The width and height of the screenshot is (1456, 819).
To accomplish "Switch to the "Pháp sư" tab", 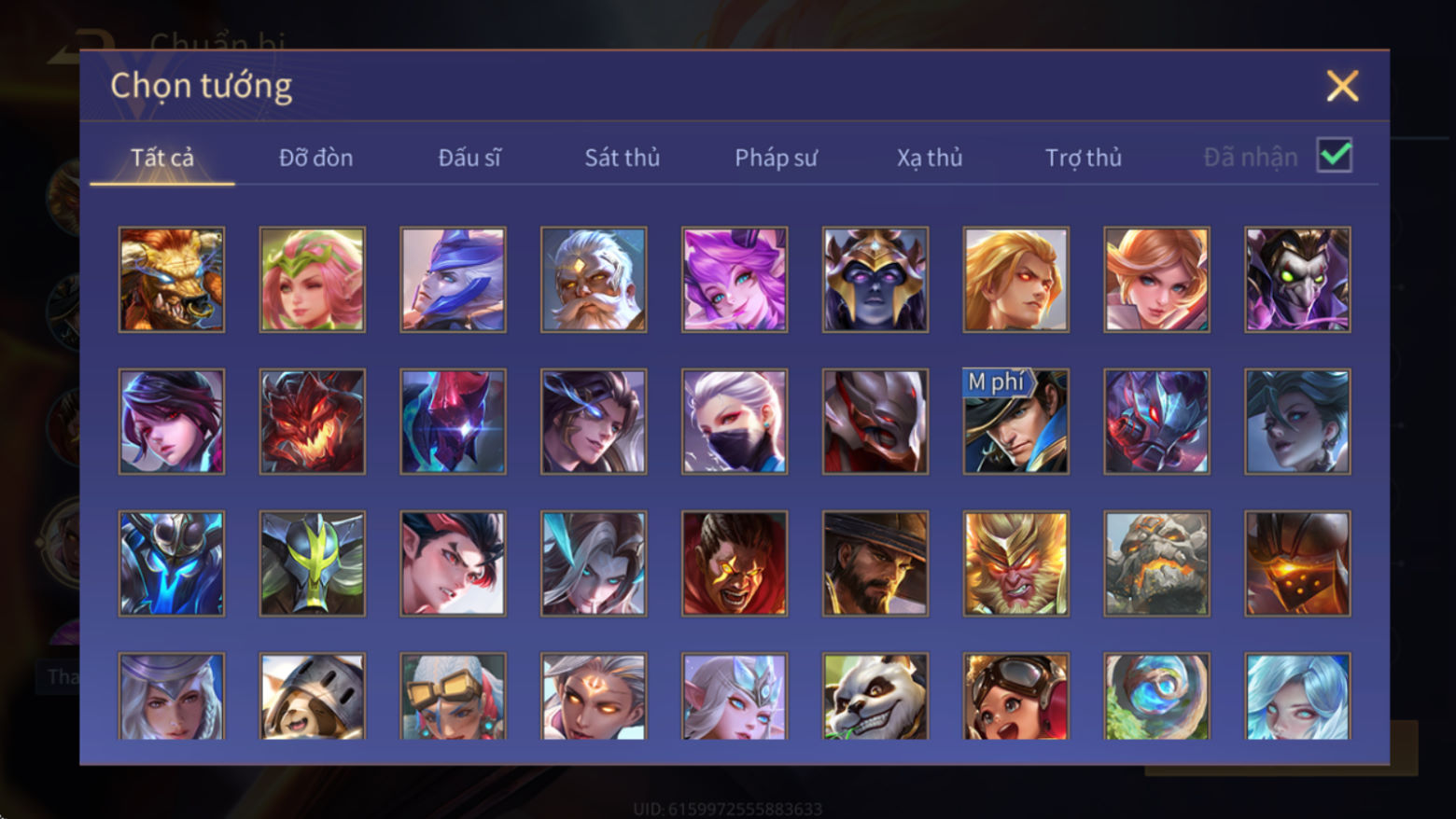I will 776,158.
